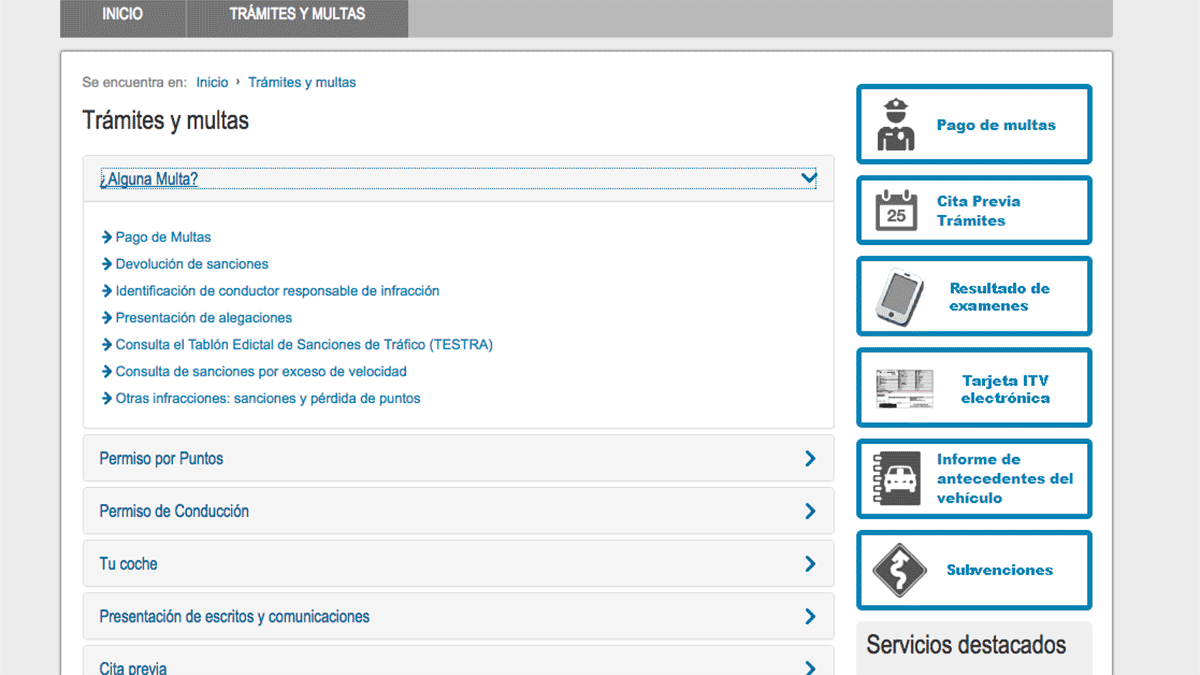Open the INICIO navigation tab
Viewport: 1200px width, 675px height.
[123, 15]
